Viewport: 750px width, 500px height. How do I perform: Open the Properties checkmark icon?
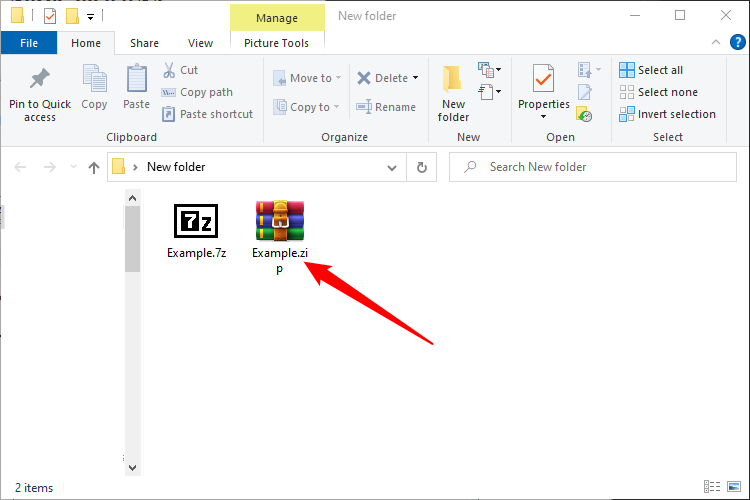coord(543,78)
